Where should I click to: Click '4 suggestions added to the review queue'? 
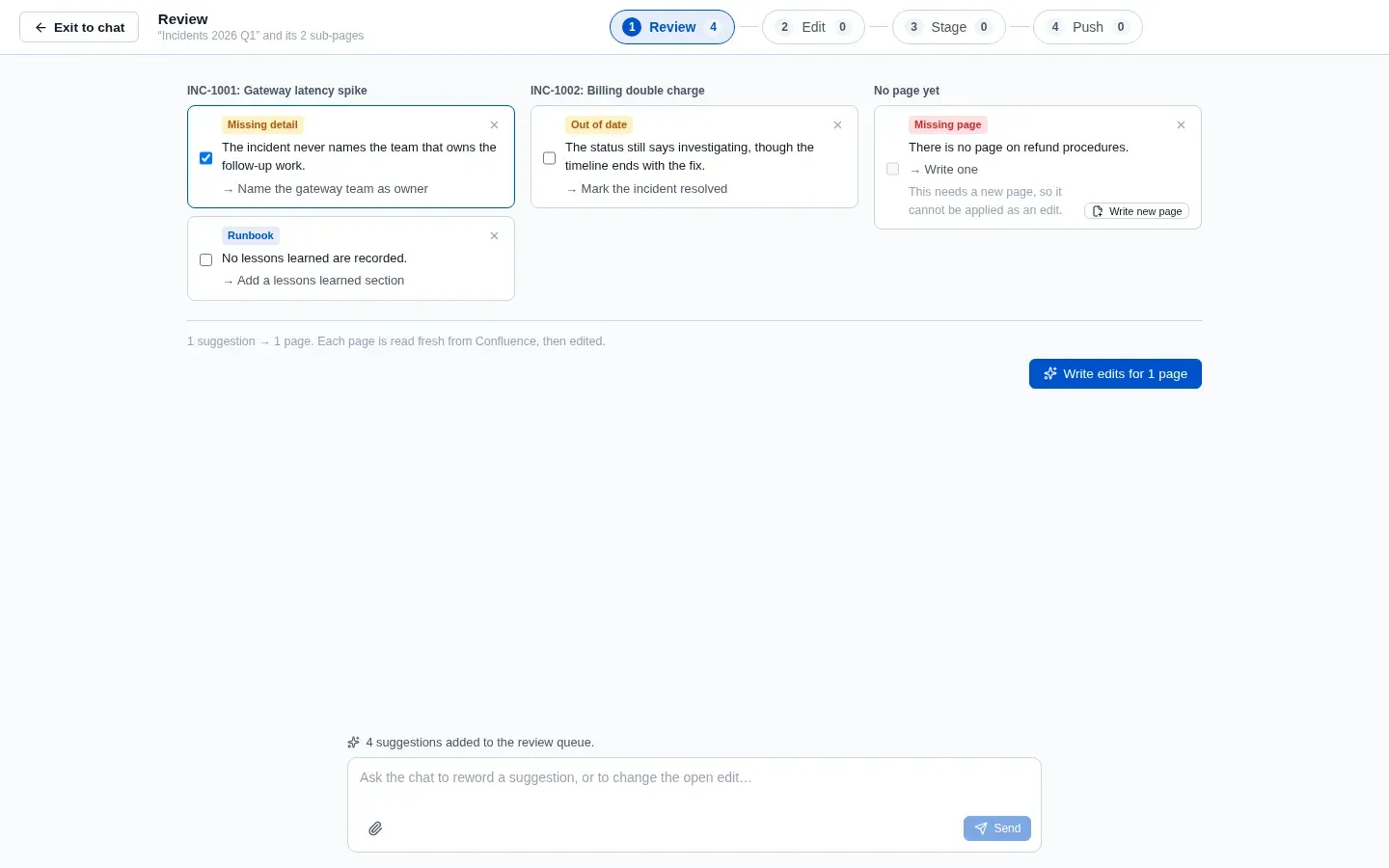point(479,743)
